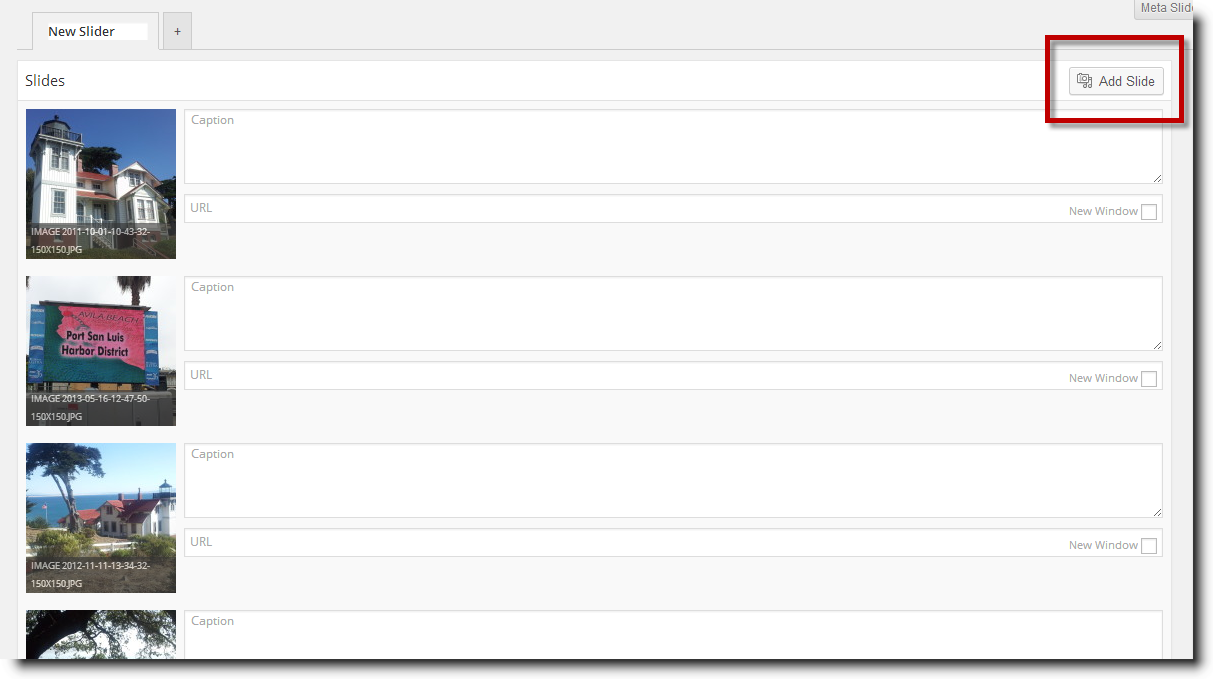Click the media icon on the Add Slide button
The image size is (1213, 679).
pos(1085,81)
